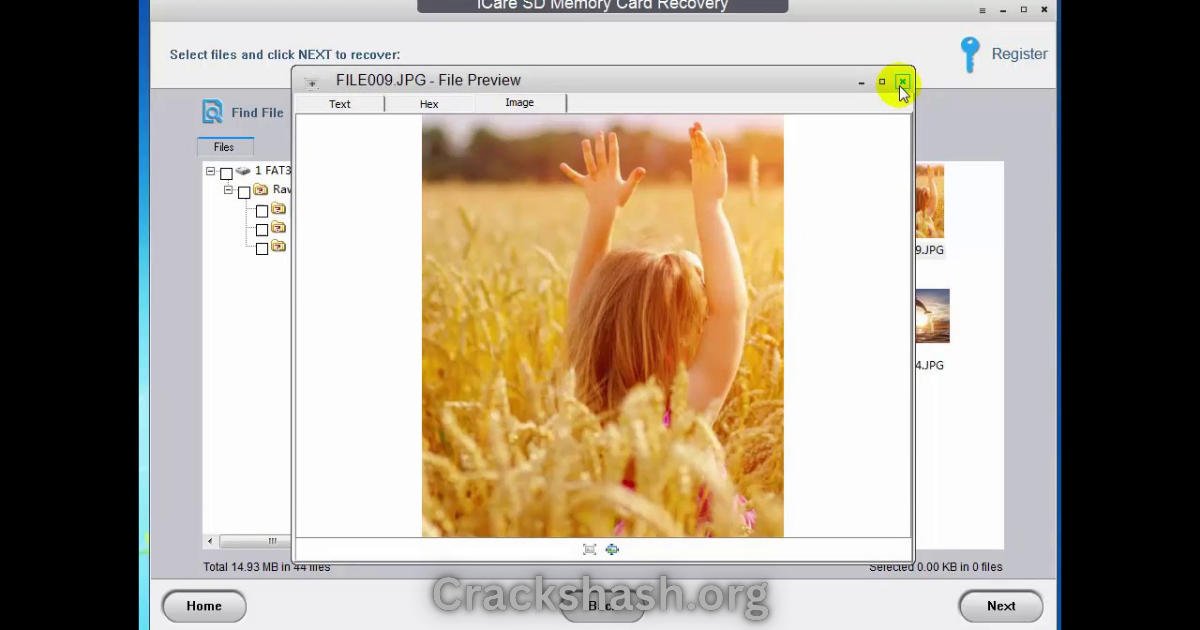
Task: Select the thumbnail labeled 4.JPG
Action: click(932, 315)
